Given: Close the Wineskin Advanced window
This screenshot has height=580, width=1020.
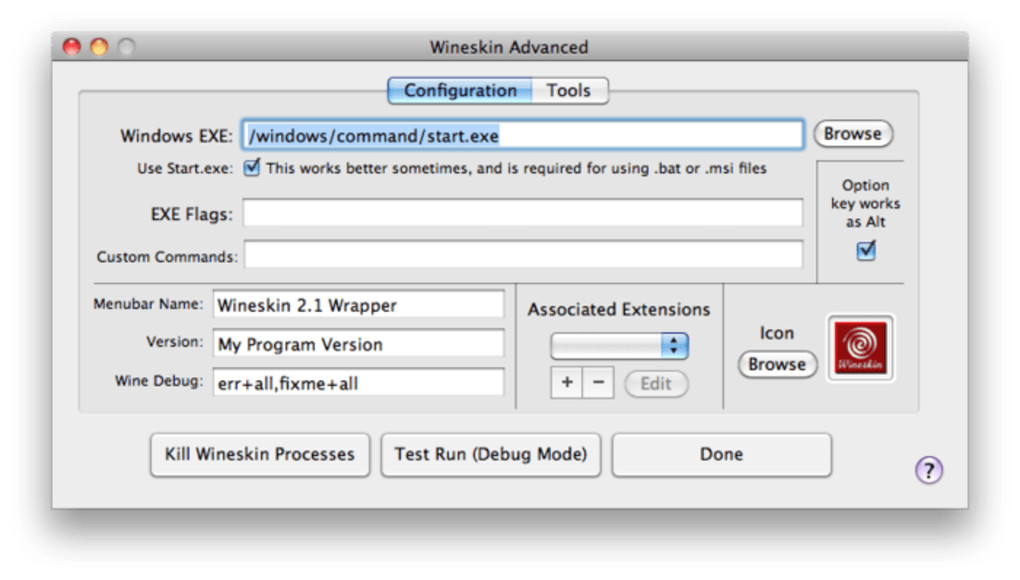Looking at the screenshot, I should click(x=72, y=47).
